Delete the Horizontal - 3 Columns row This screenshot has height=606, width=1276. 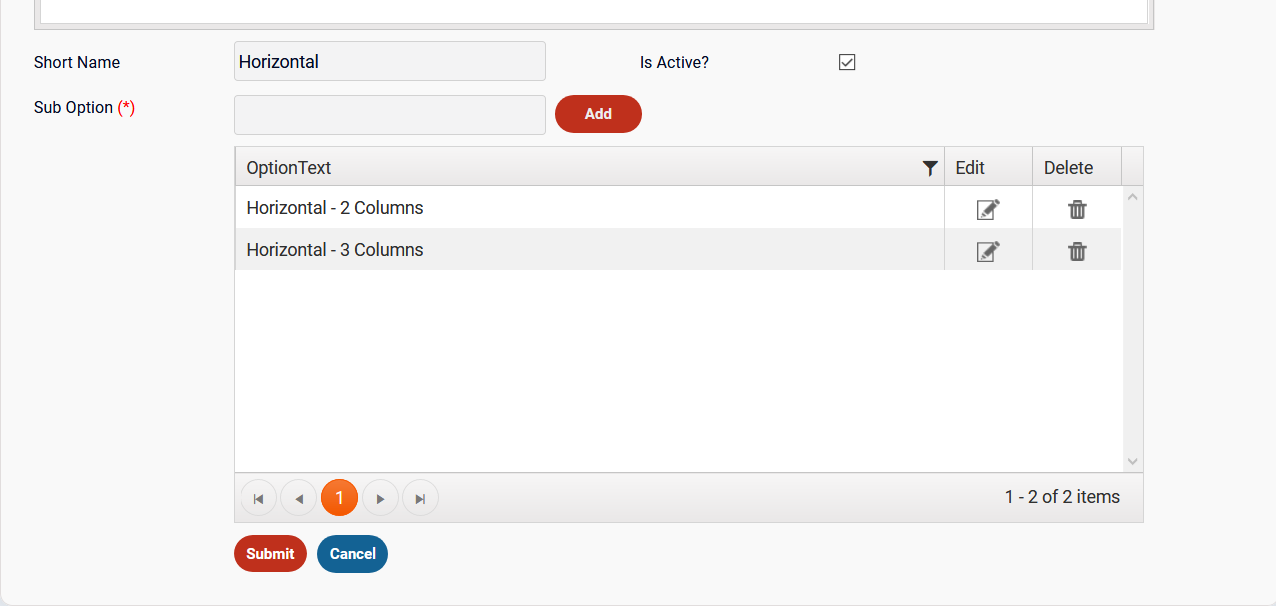pyautogui.click(x=1077, y=251)
